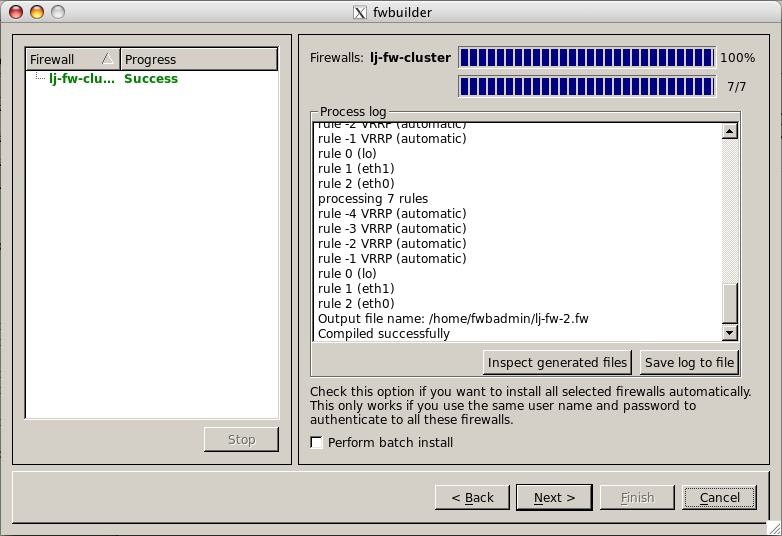Click the red close window button
This screenshot has width=782, height=536.
click(x=15, y=13)
